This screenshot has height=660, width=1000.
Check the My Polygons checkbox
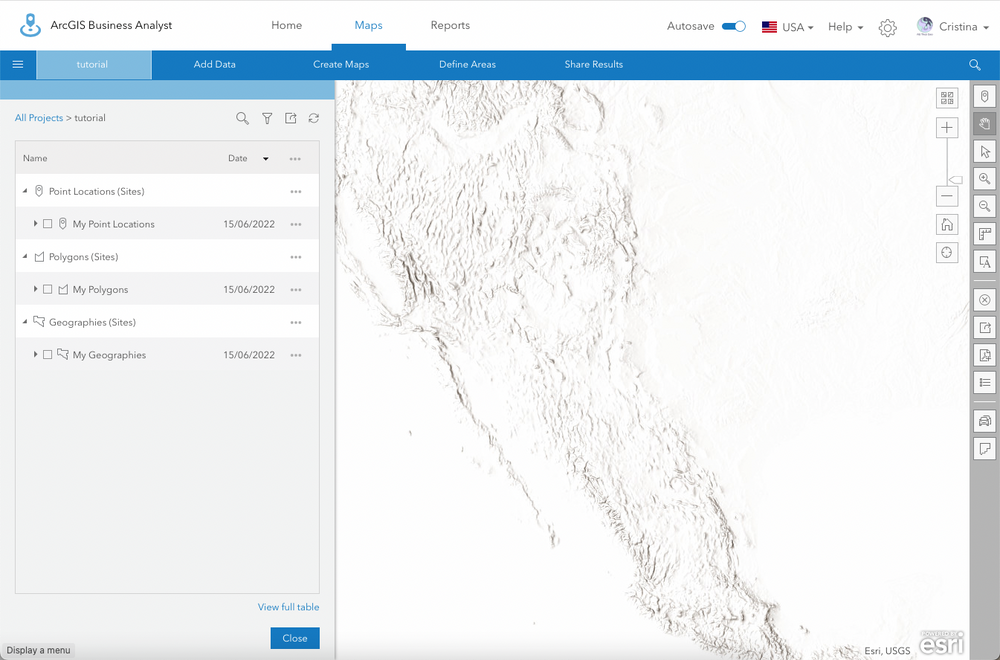click(47, 289)
